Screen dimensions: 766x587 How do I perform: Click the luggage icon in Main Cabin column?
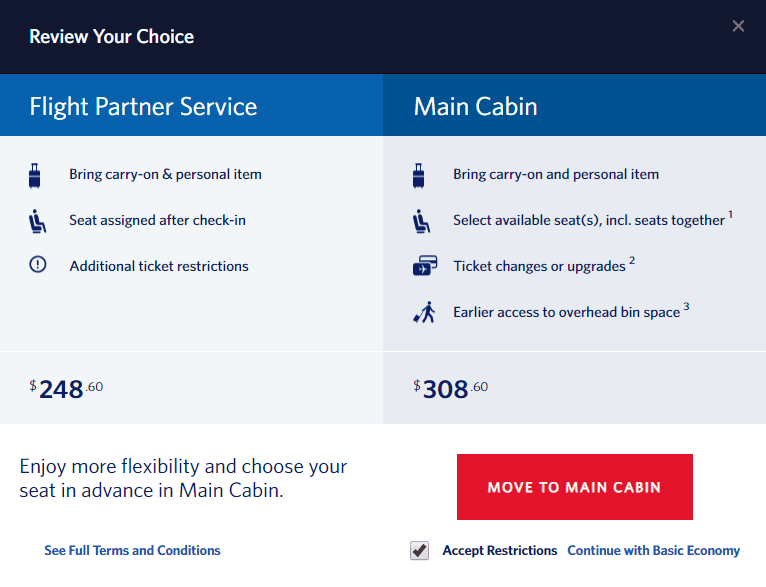pyautogui.click(x=419, y=175)
